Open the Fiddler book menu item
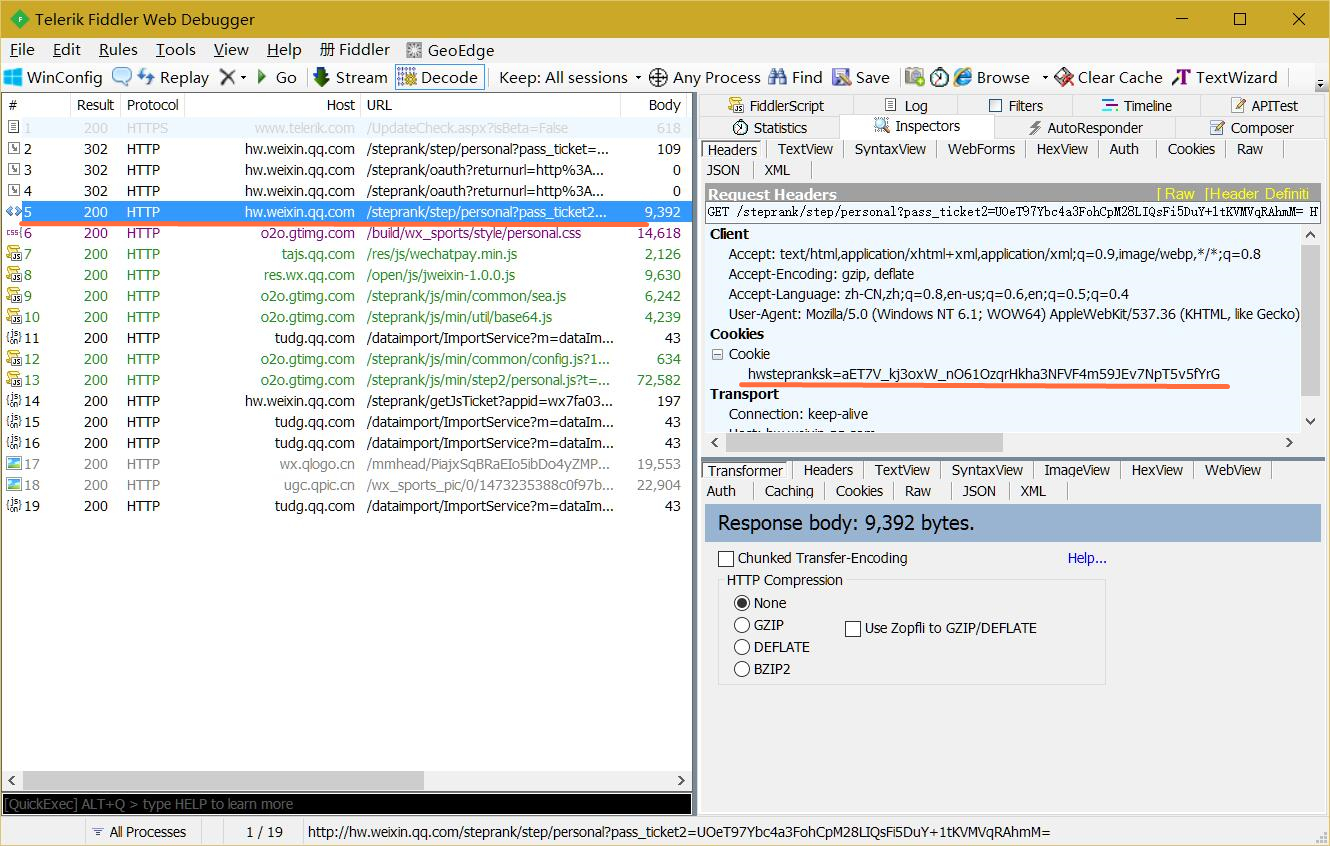This screenshot has height=846, width=1330. pos(355,49)
